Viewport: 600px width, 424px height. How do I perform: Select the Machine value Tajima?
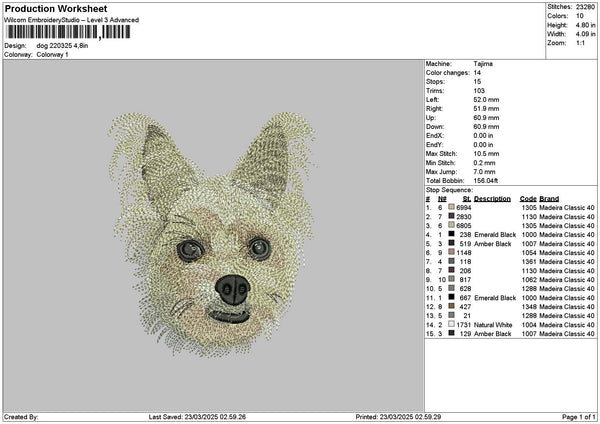483,64
